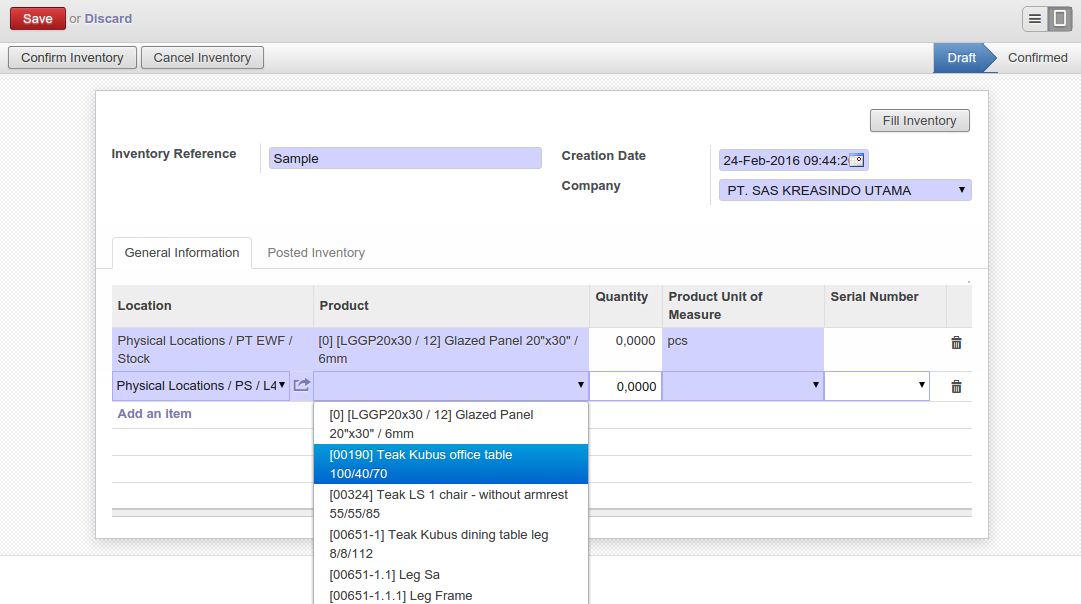Select the Leg Frame product option
Image resolution: width=1081 pixels, height=604 pixels.
tap(451, 595)
